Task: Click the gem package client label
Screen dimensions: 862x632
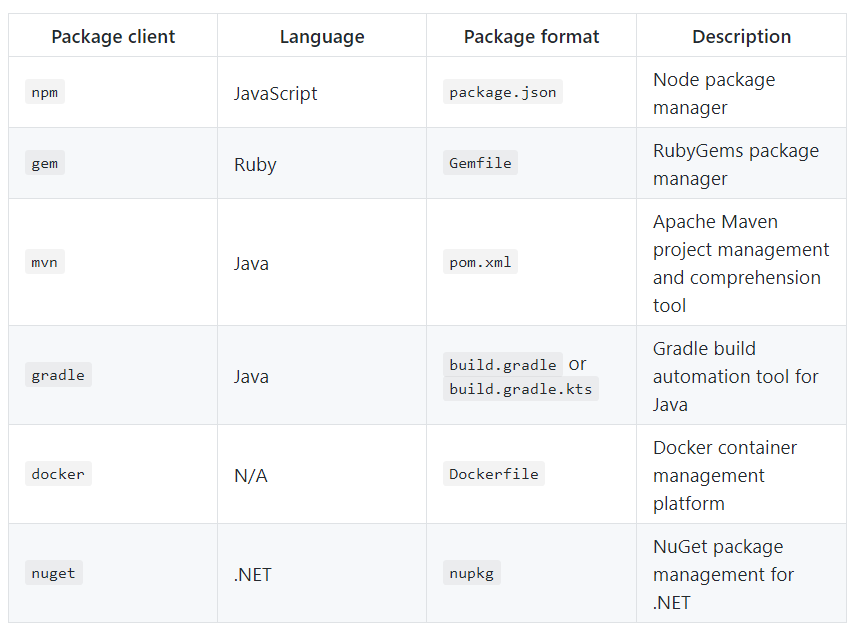Action: click(44, 162)
